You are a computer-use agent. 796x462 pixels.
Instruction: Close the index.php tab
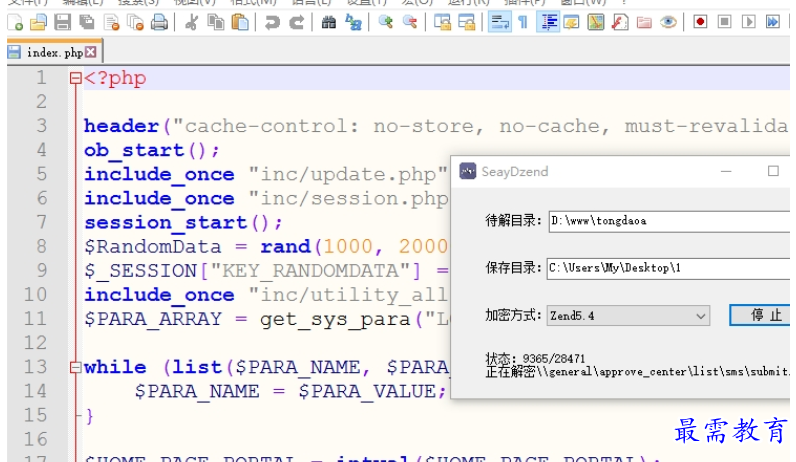coord(92,52)
